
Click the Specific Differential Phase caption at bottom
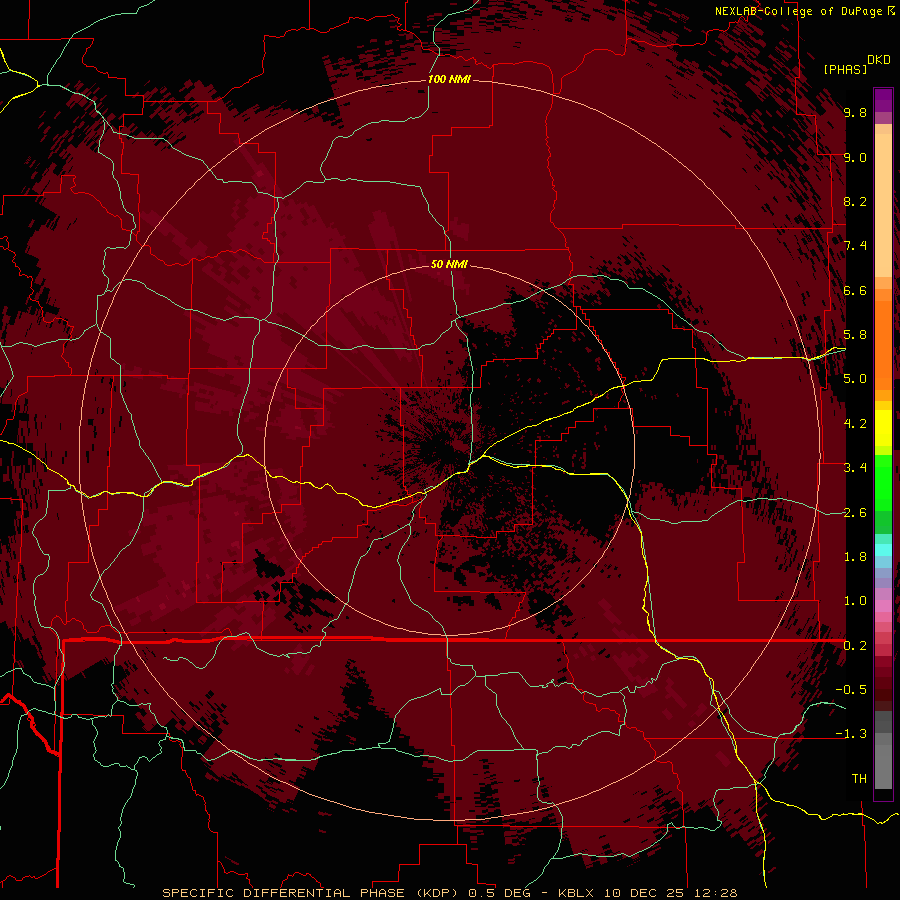449,893
